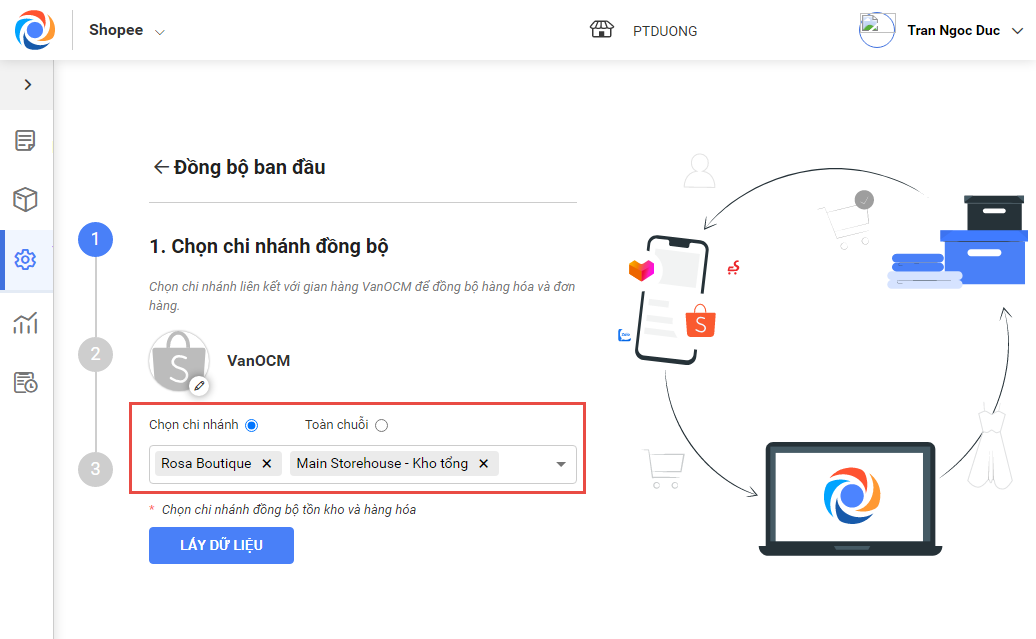Image resolution: width=1036 pixels, height=639 pixels.
Task: Open the orders icon in the sidebar
Action: [x=26, y=141]
